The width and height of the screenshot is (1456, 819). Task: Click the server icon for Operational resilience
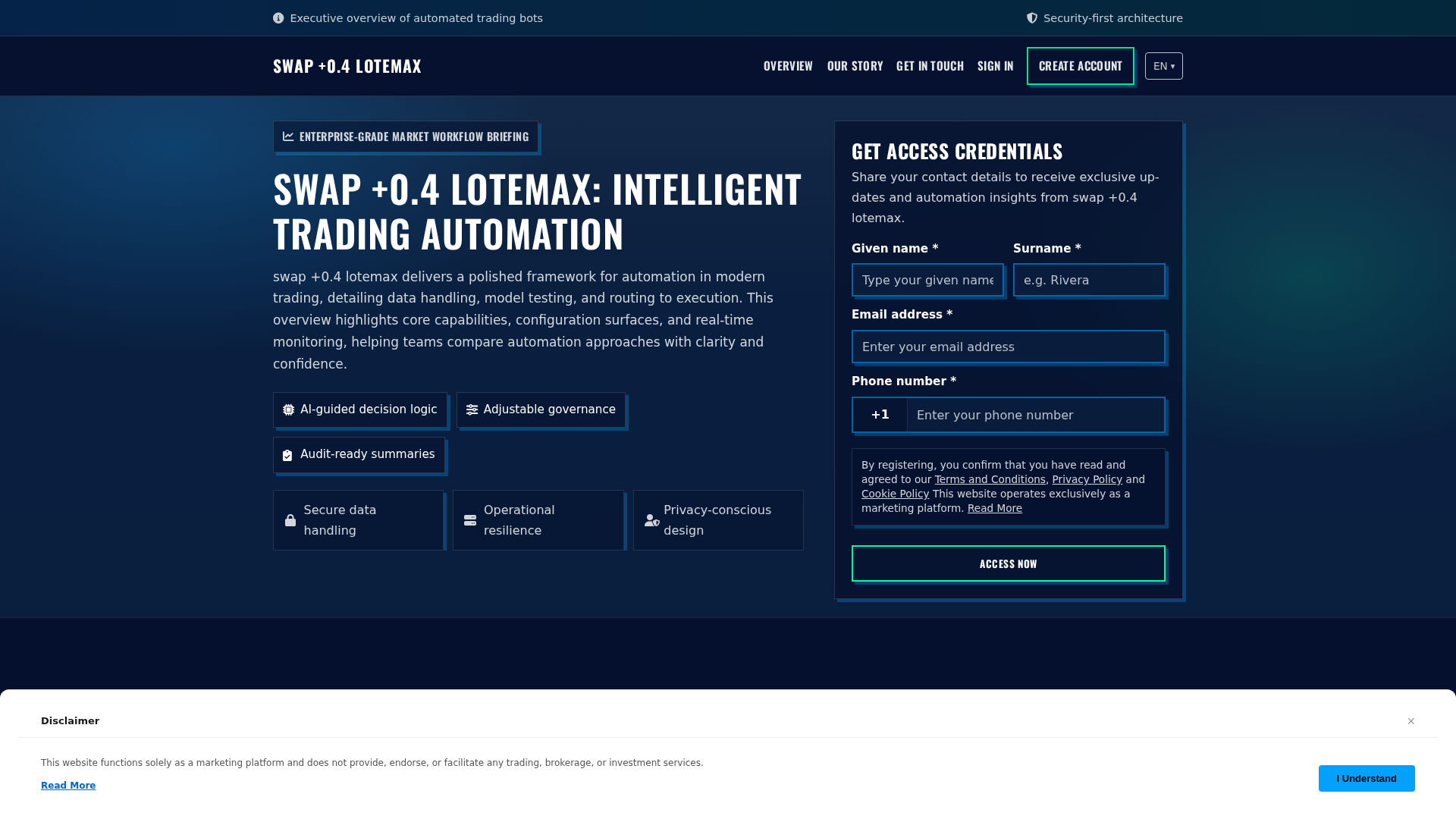pyautogui.click(x=470, y=520)
